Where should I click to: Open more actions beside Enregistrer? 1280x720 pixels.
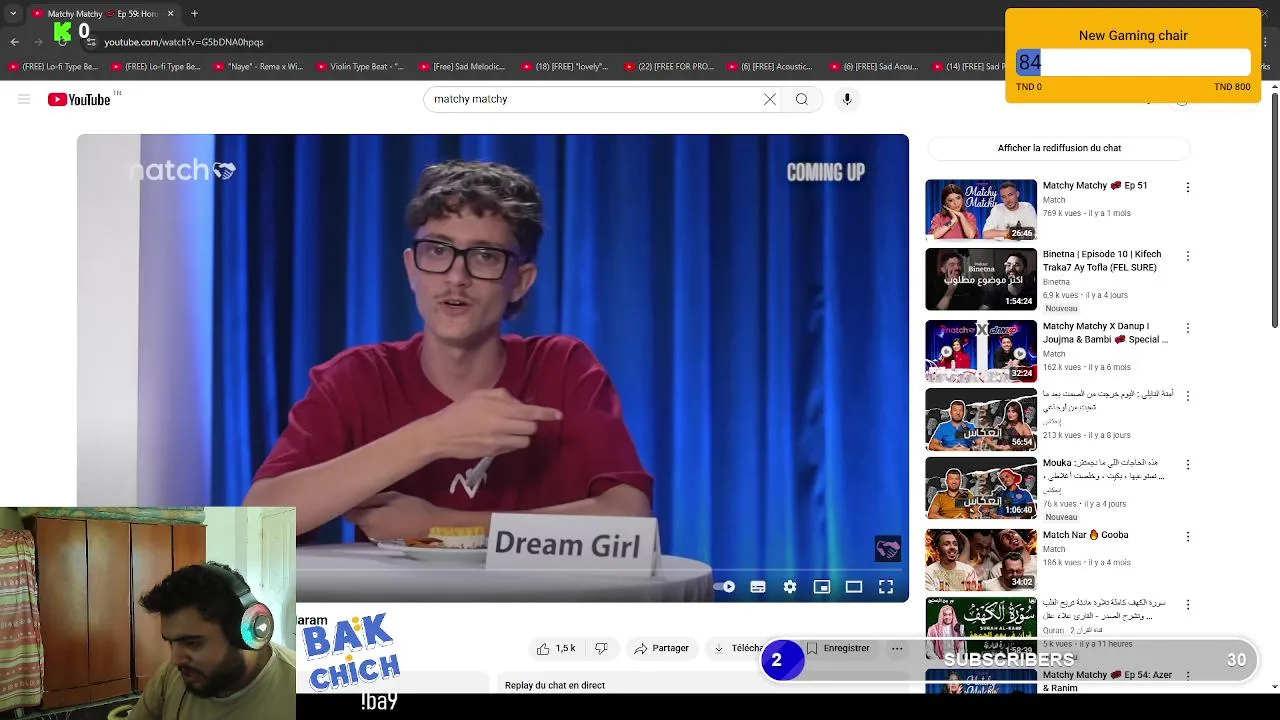click(x=897, y=648)
